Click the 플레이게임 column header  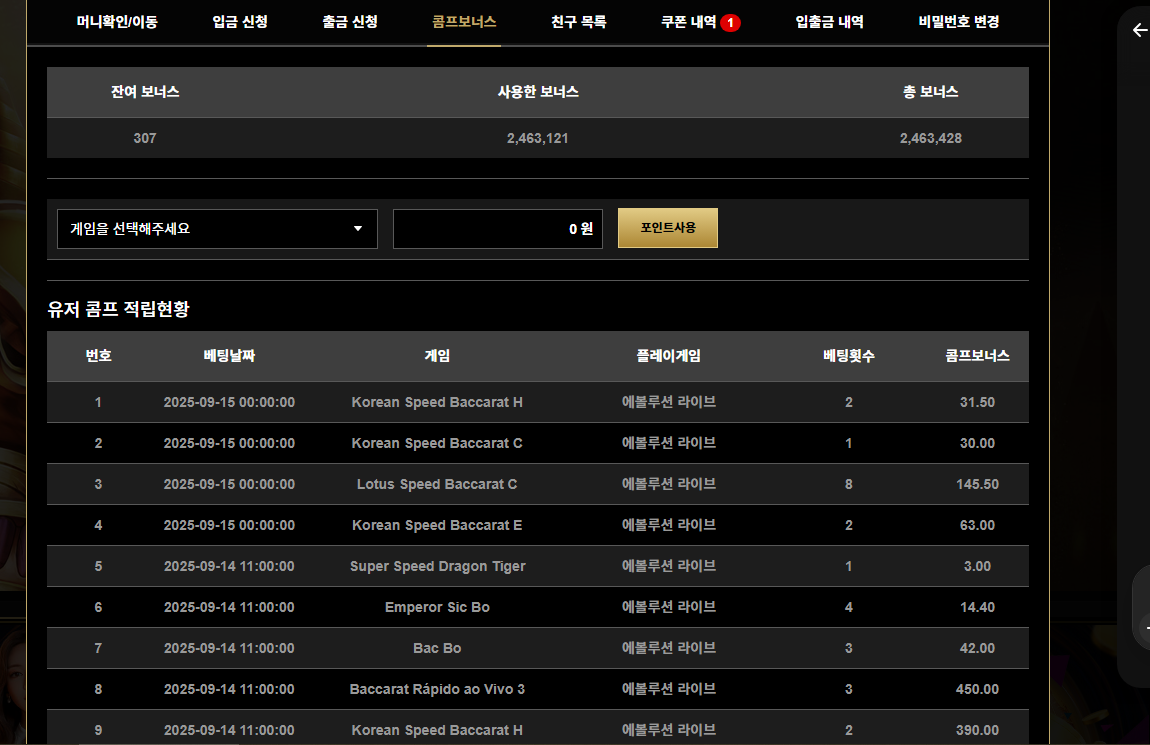coord(668,356)
